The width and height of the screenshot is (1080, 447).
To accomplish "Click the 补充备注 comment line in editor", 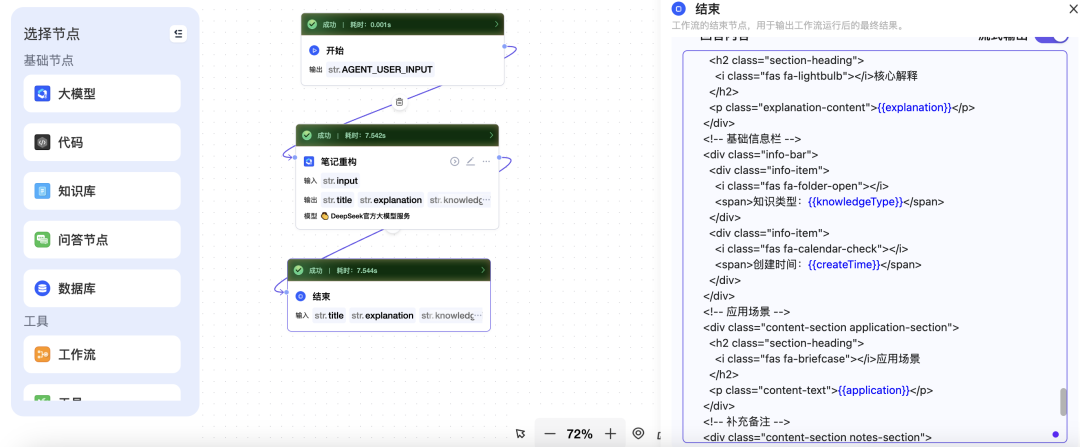I will click(747, 422).
